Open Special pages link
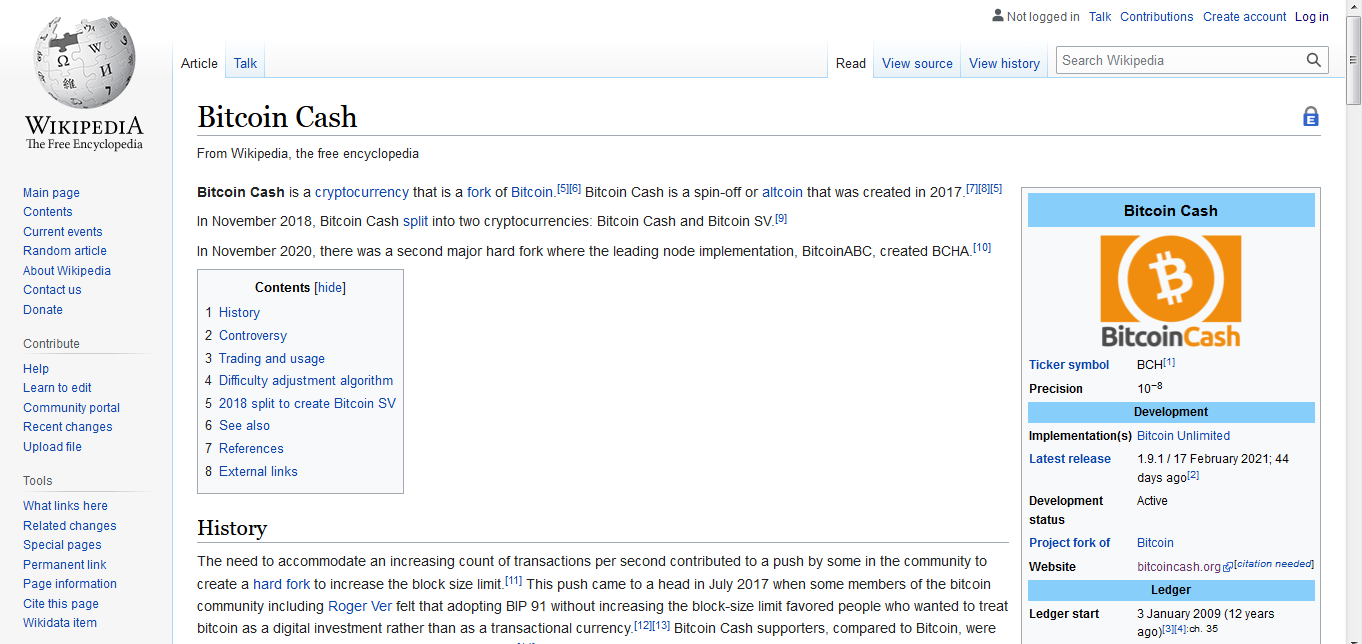1362x644 pixels. [62, 545]
